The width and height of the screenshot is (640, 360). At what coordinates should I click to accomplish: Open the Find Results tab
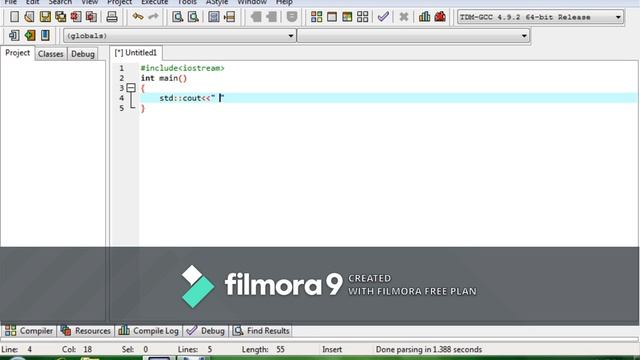(x=261, y=331)
